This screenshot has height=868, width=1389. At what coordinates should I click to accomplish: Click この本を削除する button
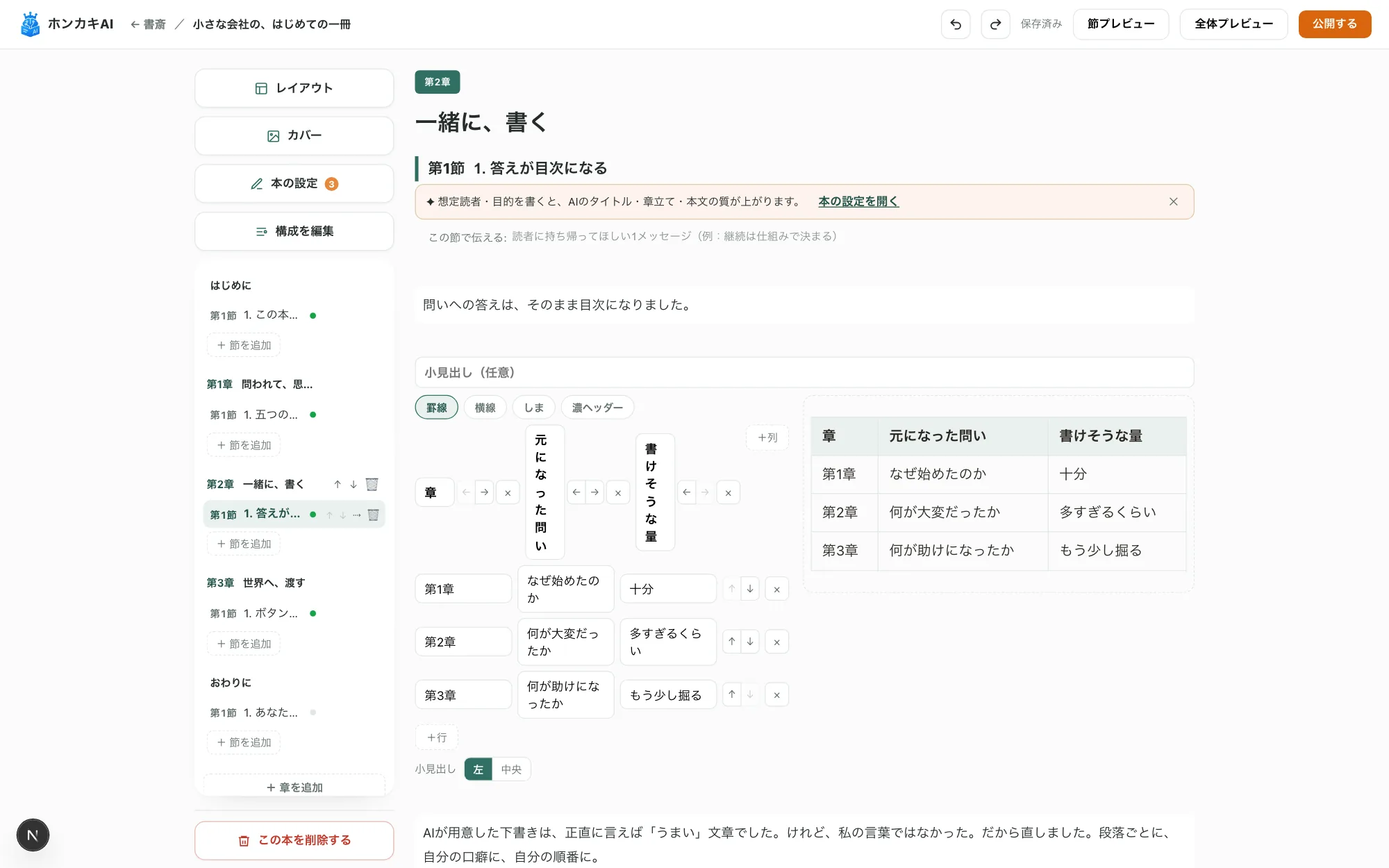pyautogui.click(x=294, y=840)
